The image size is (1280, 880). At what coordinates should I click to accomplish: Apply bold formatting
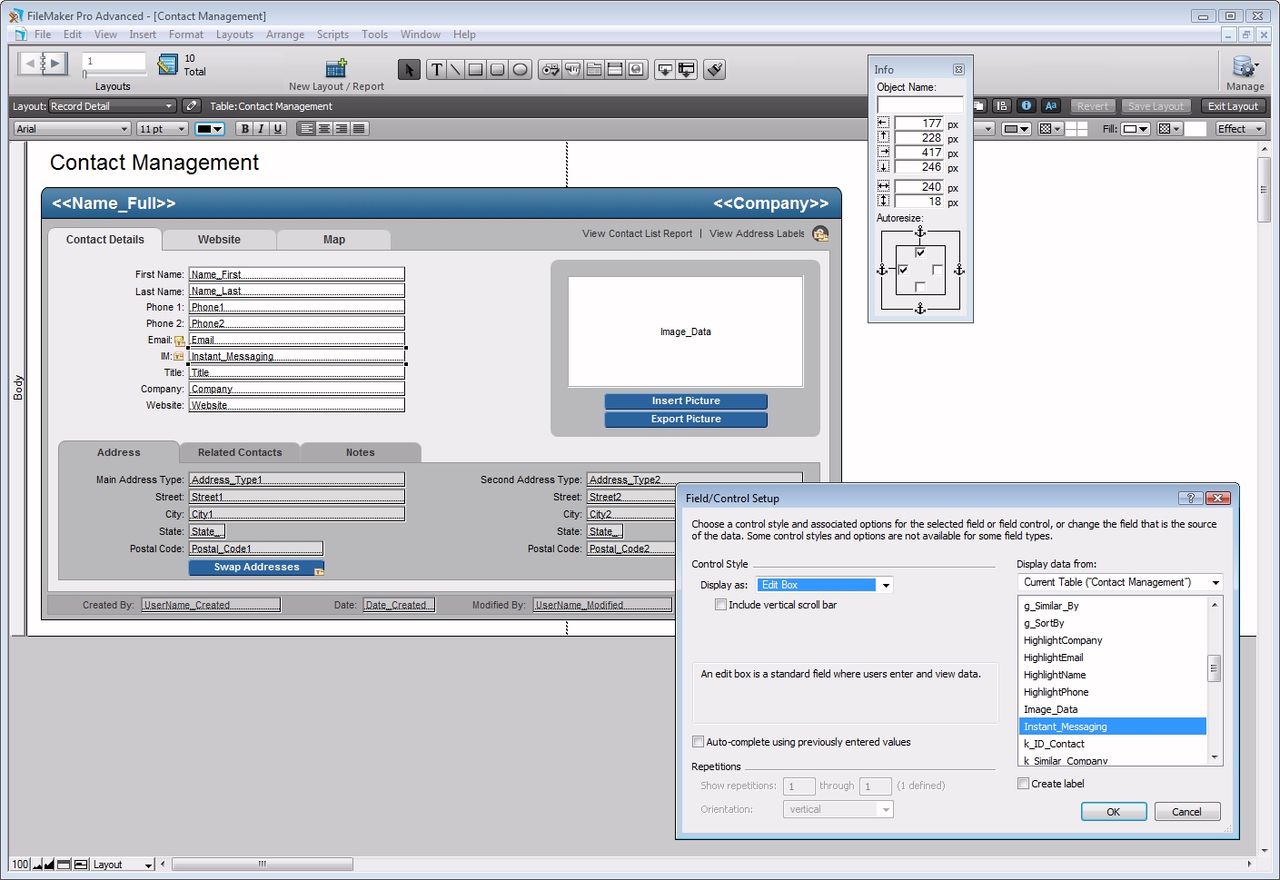244,129
